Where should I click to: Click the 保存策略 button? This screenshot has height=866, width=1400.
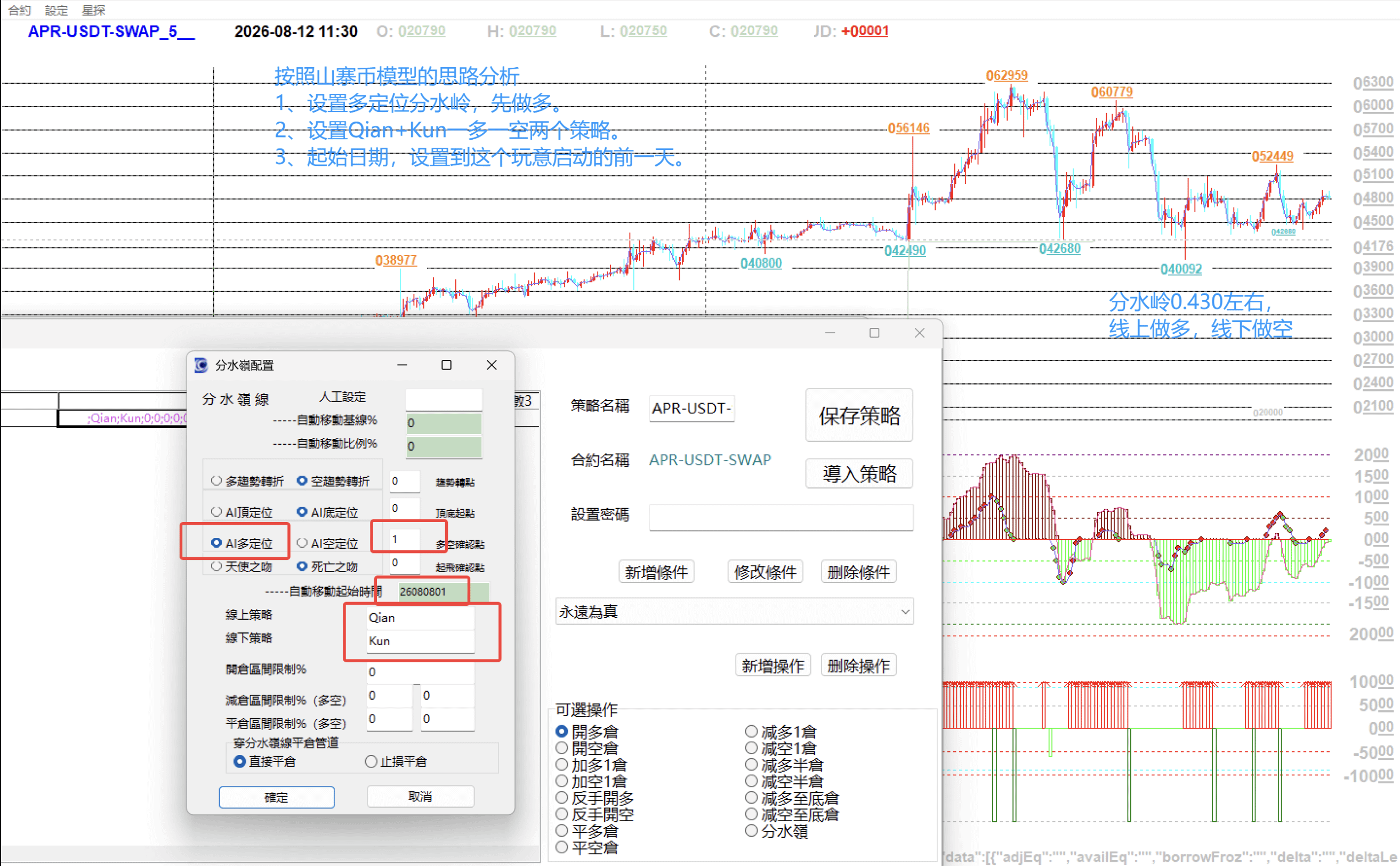[859, 415]
